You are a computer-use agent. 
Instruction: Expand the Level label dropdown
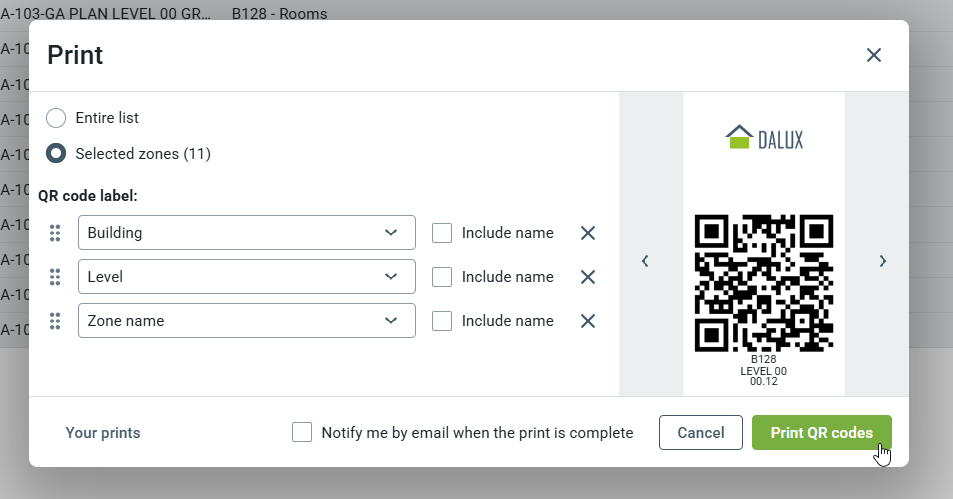[246, 277]
